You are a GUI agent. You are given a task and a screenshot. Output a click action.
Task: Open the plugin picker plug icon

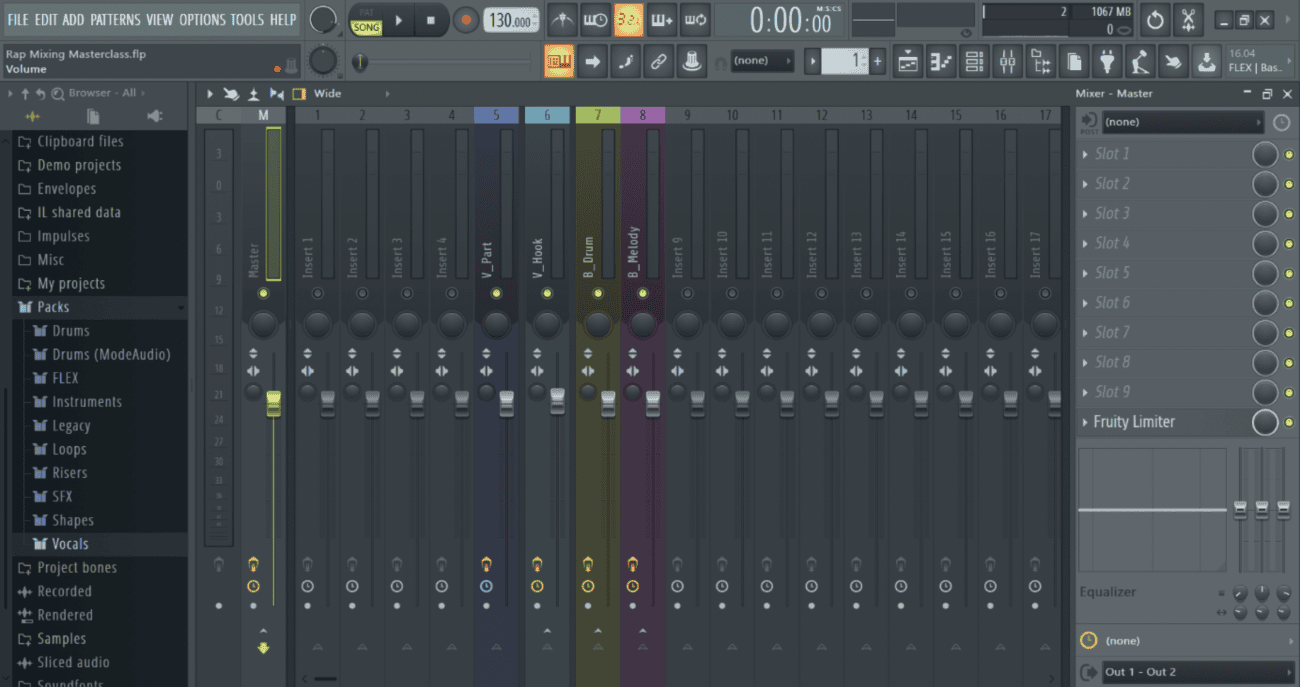click(x=1107, y=61)
